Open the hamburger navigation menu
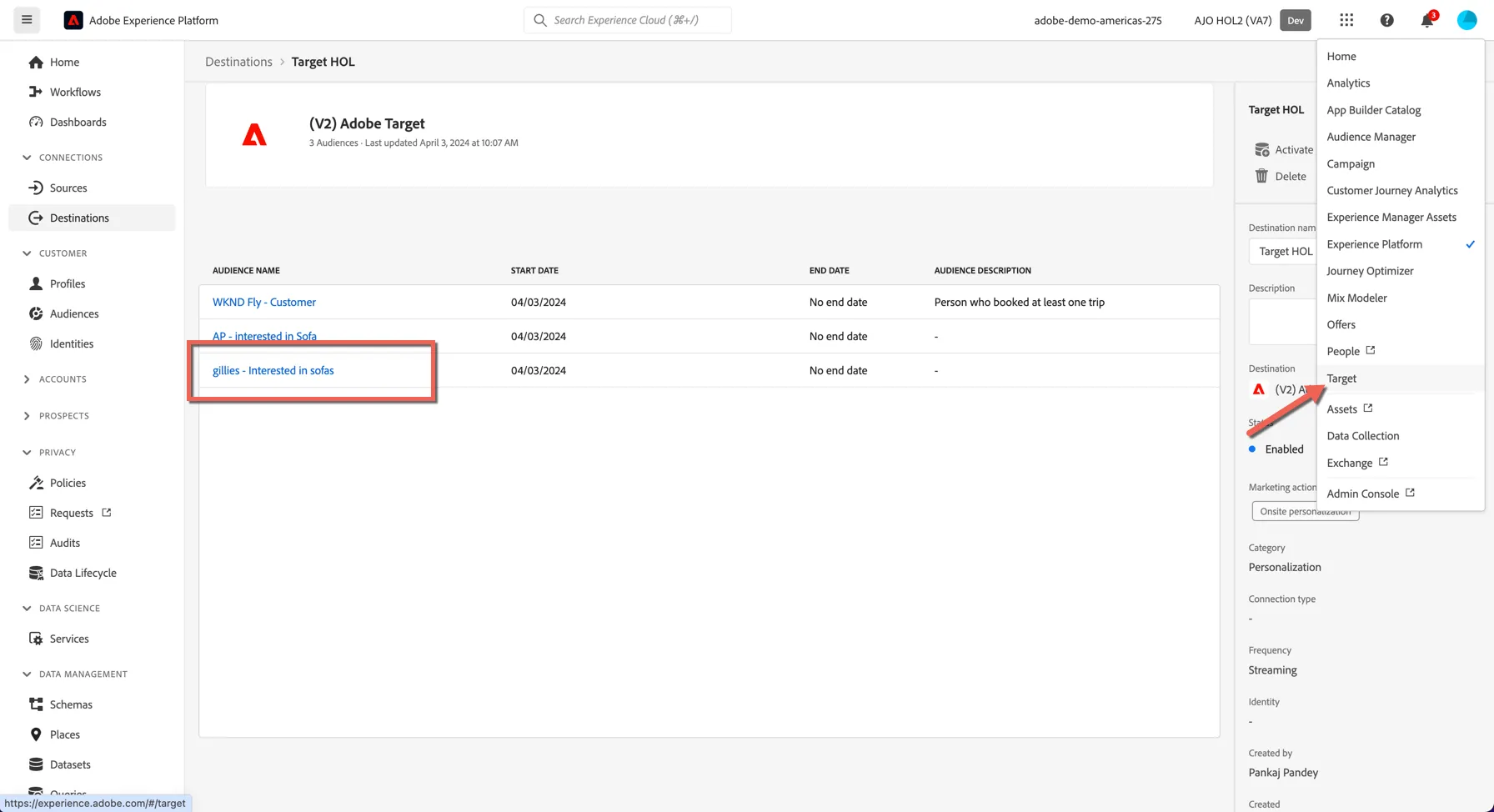1494x812 pixels. point(27,20)
